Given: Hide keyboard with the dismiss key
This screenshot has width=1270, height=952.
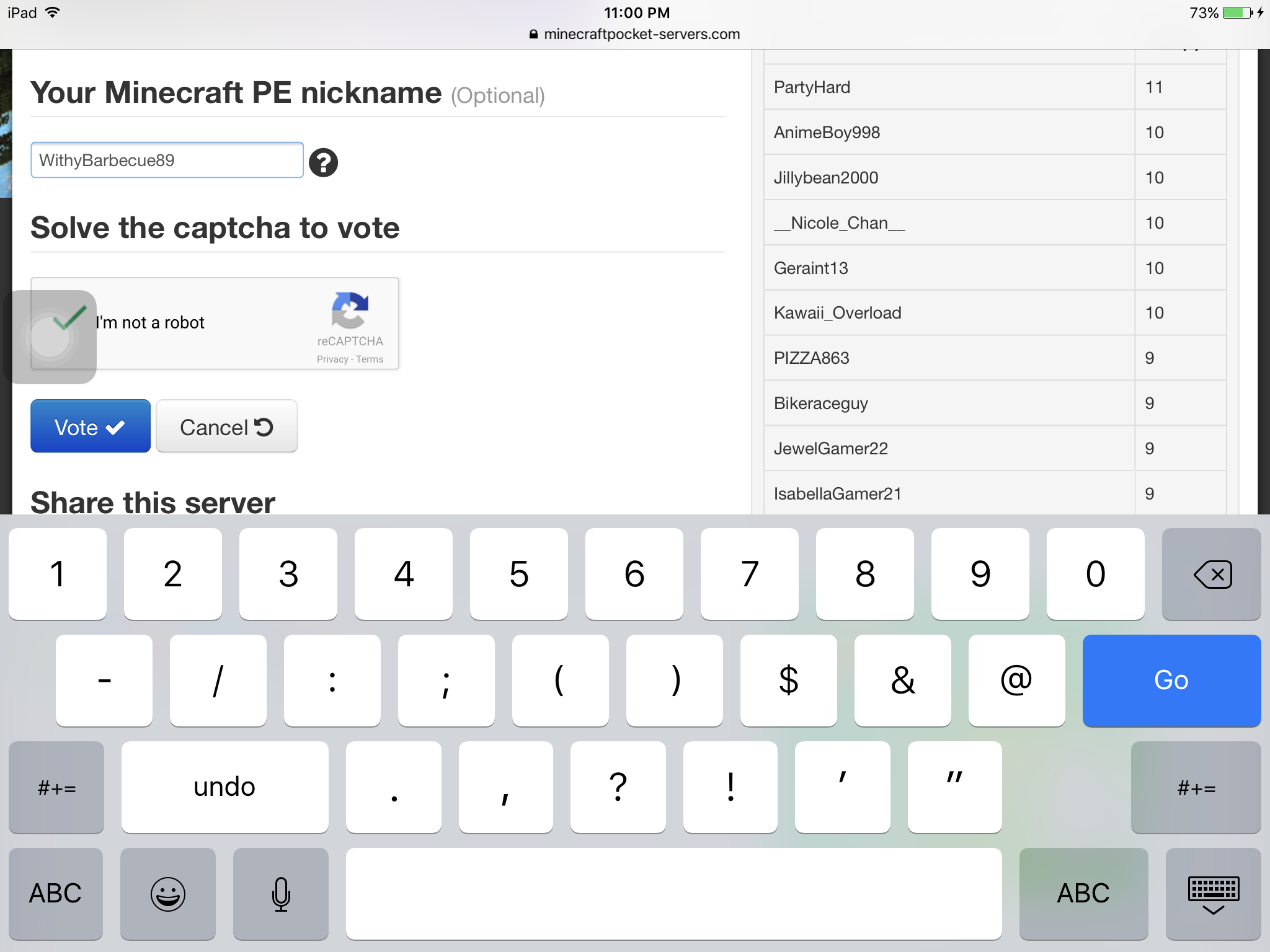Looking at the screenshot, I should [1213, 894].
